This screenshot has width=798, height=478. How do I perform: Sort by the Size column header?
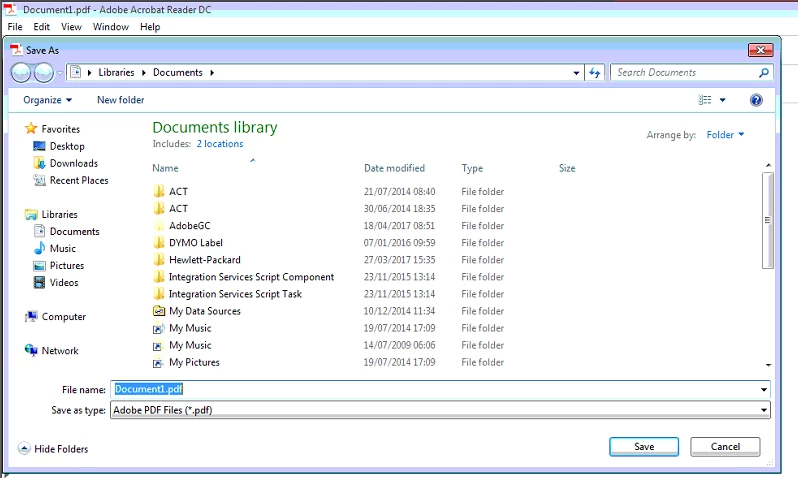coord(567,168)
